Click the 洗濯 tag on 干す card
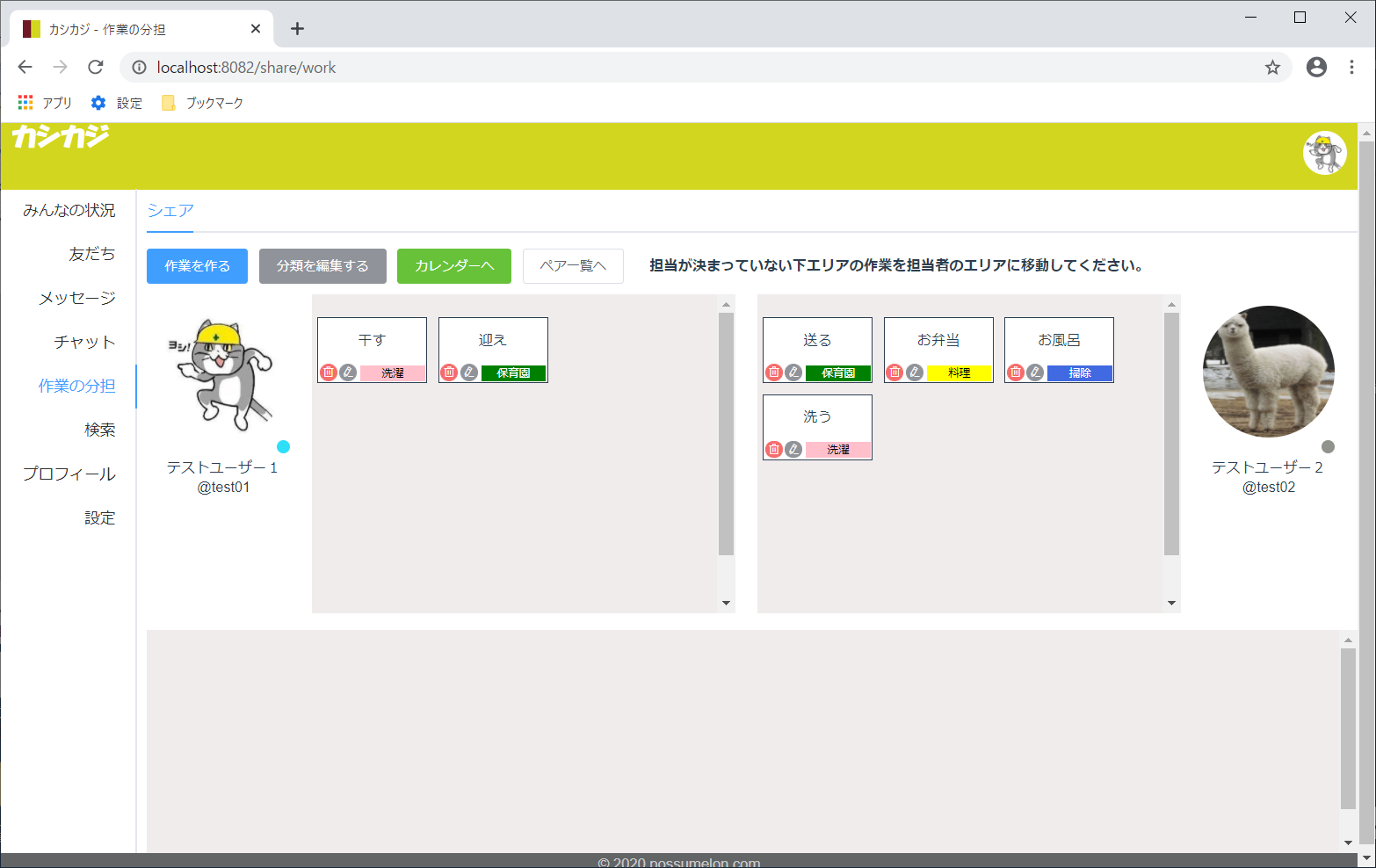Viewport: 1376px width, 868px height. (x=393, y=373)
